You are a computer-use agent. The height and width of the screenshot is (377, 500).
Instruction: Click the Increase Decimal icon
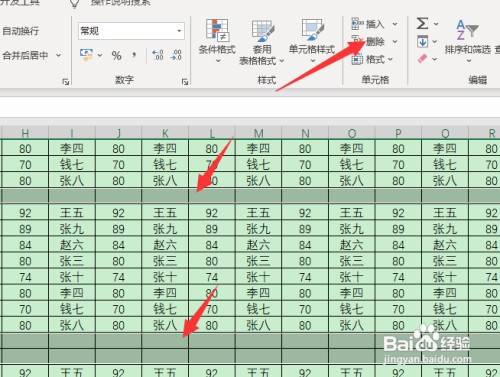click(x=157, y=55)
